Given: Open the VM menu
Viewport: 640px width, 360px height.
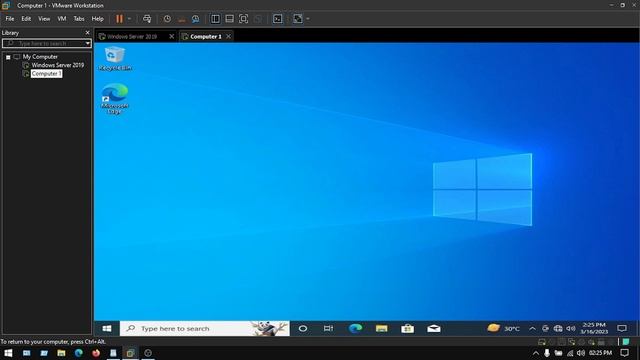Looking at the screenshot, I should coord(62,19).
